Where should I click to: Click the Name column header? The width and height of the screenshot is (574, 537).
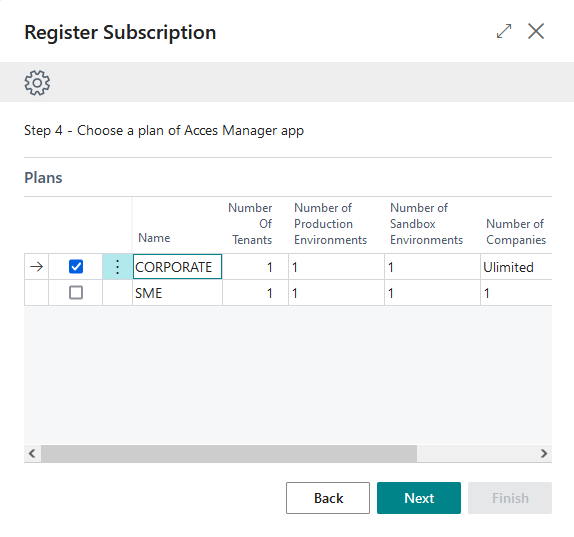coord(154,238)
